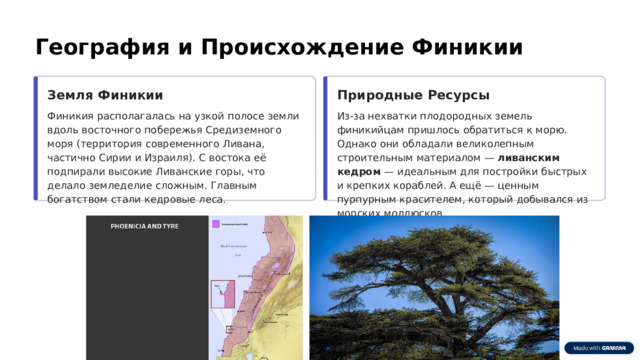Click the bold text 'ливанским кедром'

(x=448, y=164)
